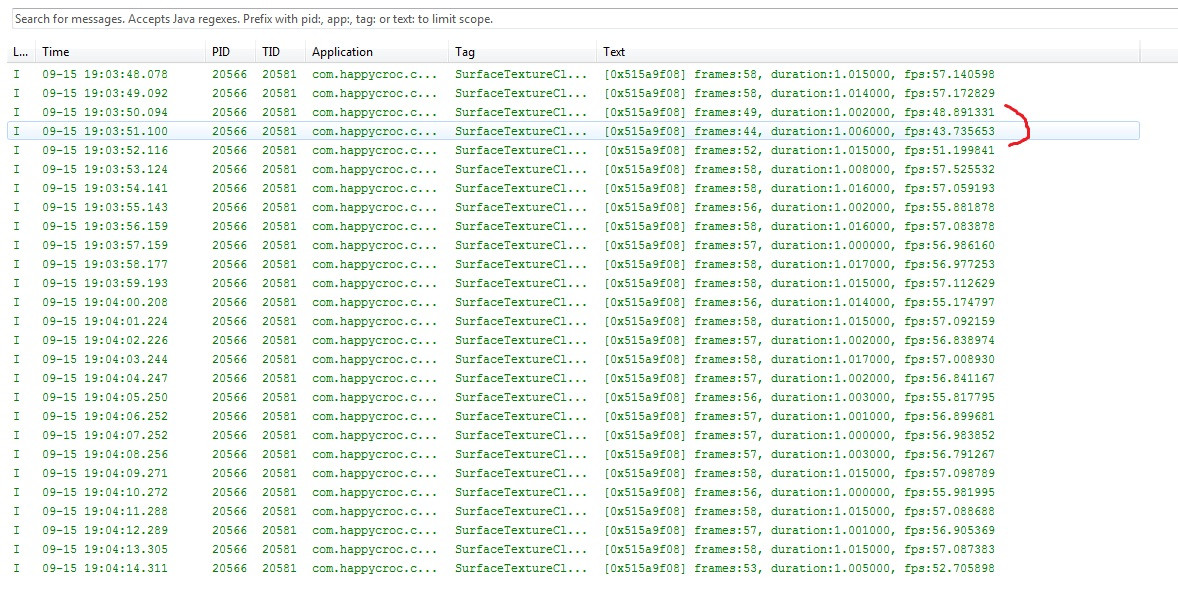The image size is (1178, 592).
Task: Select log row timestamped 19:03:55.143
Action: tap(574, 207)
